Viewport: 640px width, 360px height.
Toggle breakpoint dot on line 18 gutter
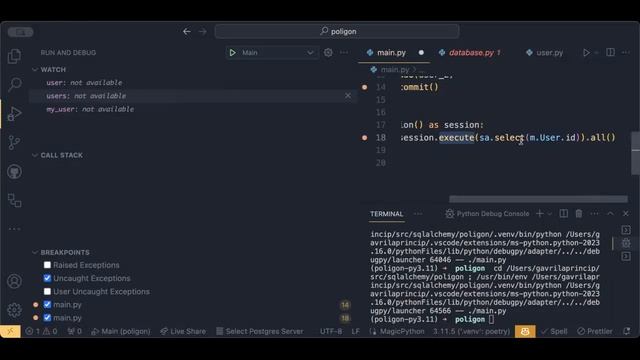(364, 138)
